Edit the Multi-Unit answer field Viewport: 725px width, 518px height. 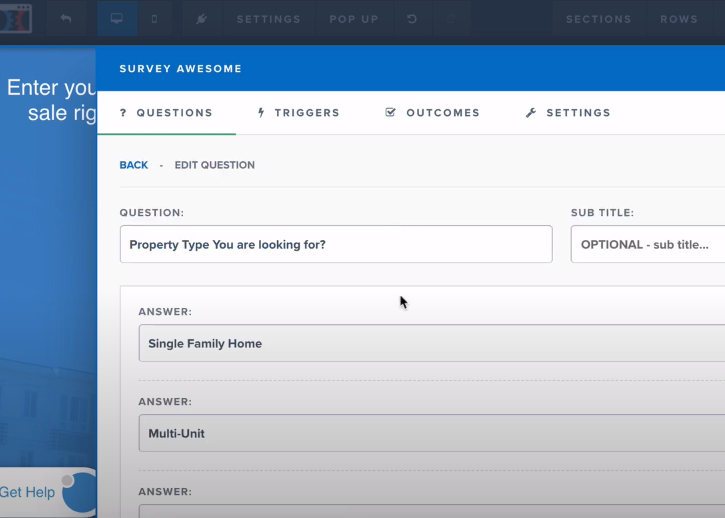[432, 433]
